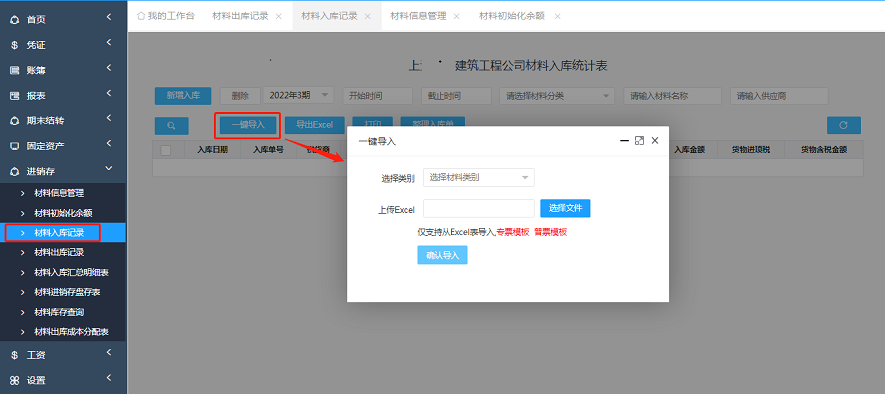Image resolution: width=885 pixels, height=394 pixels.
Task: Expand the 报表 sidebar menu
Action: click(109, 93)
